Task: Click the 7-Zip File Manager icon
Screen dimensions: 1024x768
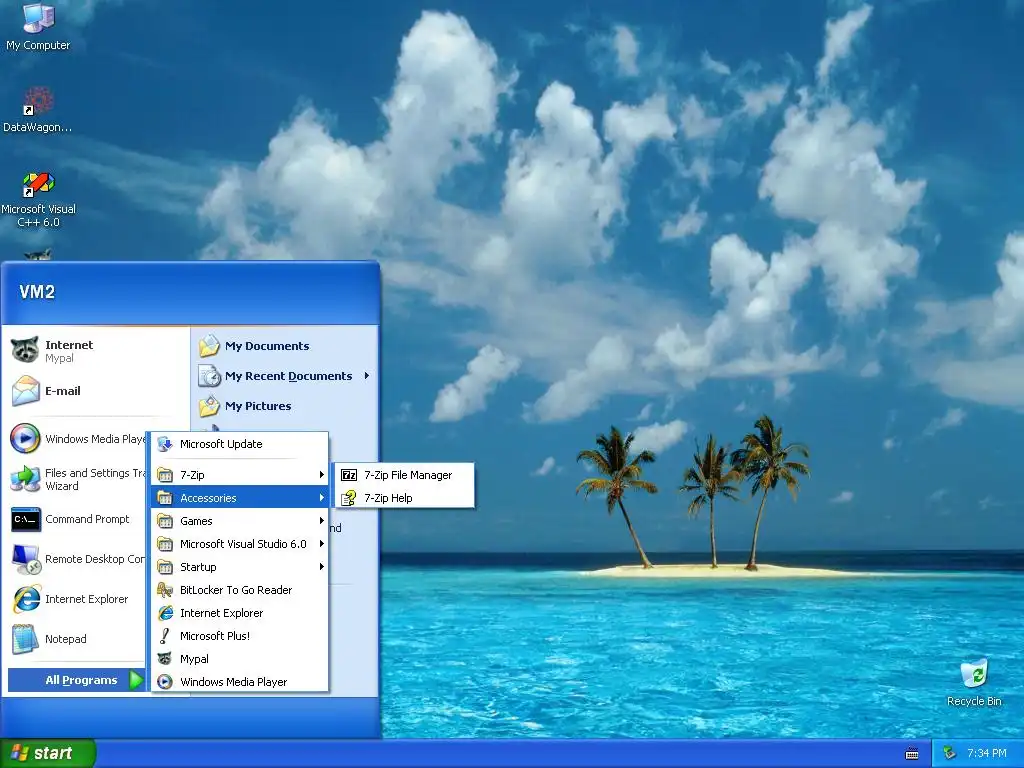Action: click(x=349, y=475)
